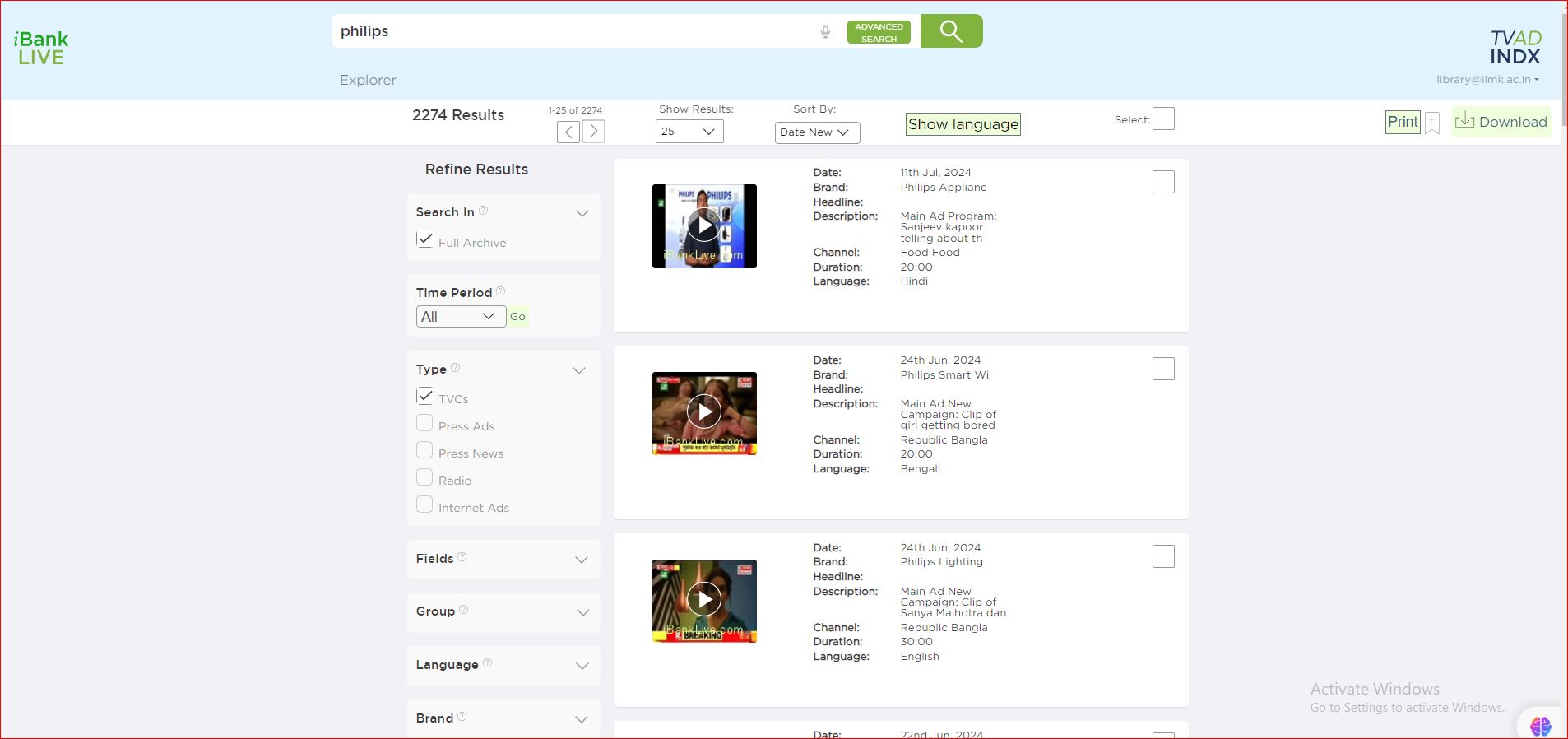The height and width of the screenshot is (739, 1568).
Task: Open the Explorer link
Action: (x=368, y=80)
